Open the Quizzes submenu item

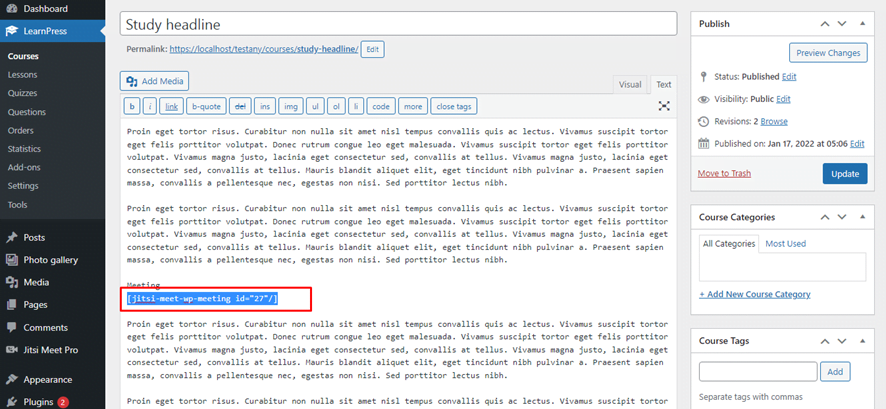pos(23,93)
